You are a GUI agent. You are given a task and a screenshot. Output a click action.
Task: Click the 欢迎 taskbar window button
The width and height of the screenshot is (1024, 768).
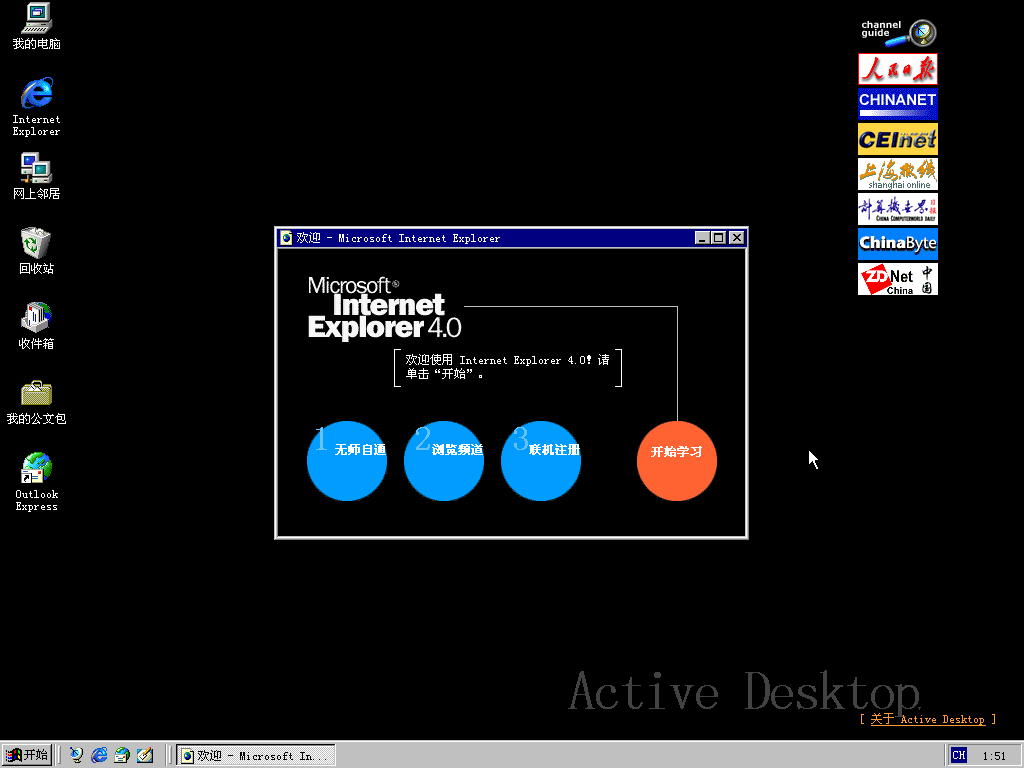click(254, 755)
